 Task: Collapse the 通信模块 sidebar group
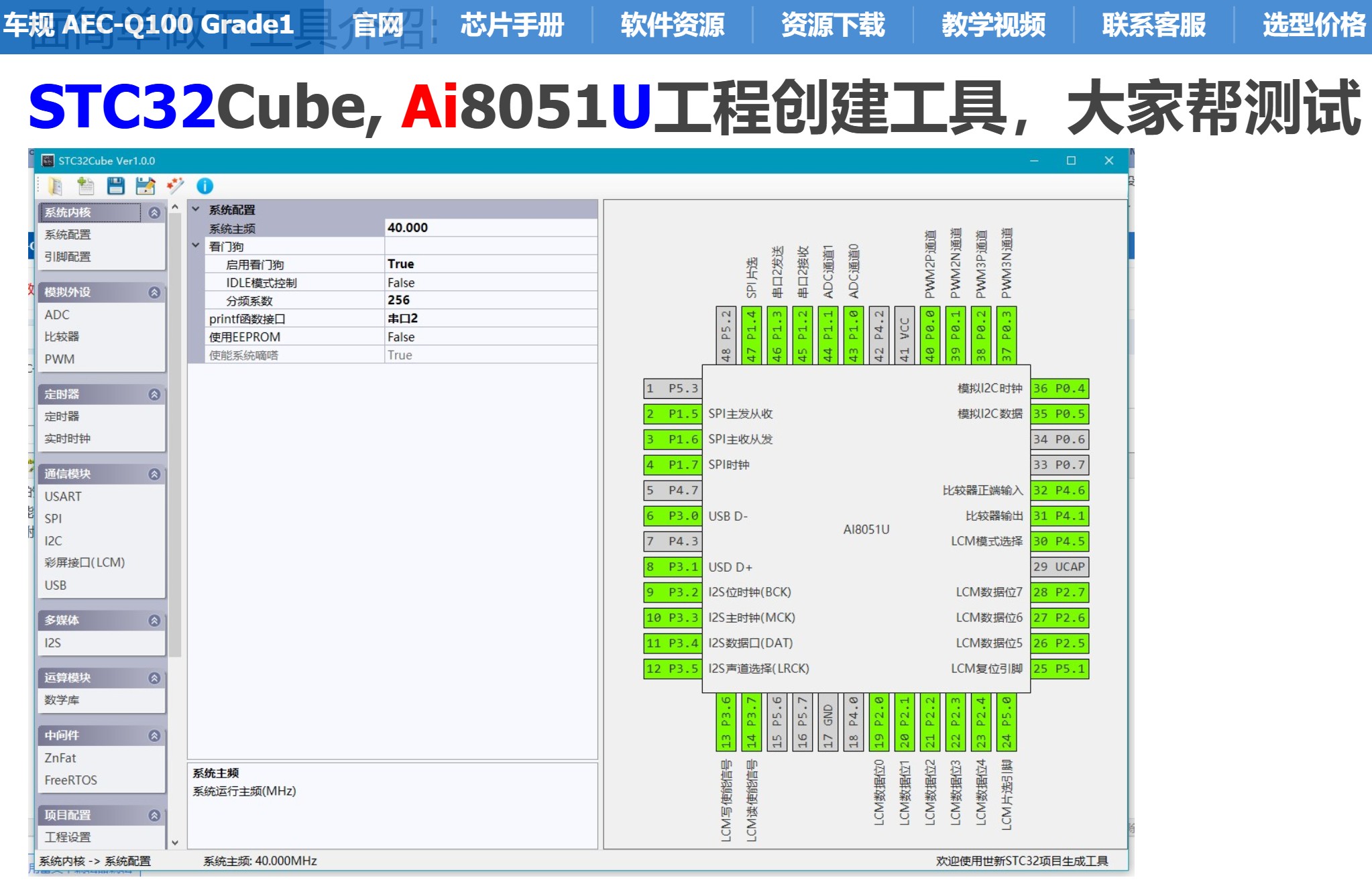[154, 474]
